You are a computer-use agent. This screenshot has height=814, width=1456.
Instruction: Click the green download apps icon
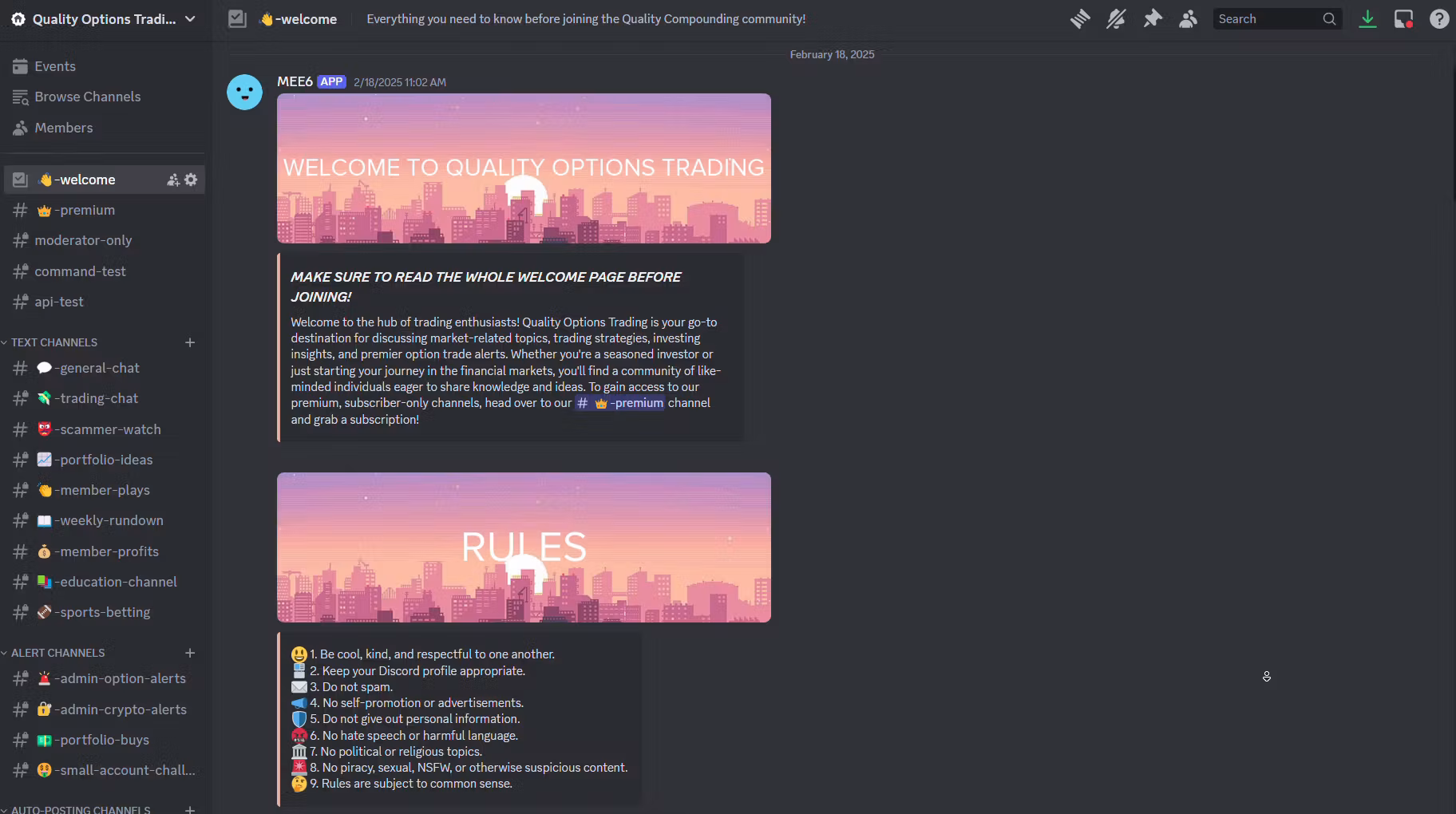1367,19
